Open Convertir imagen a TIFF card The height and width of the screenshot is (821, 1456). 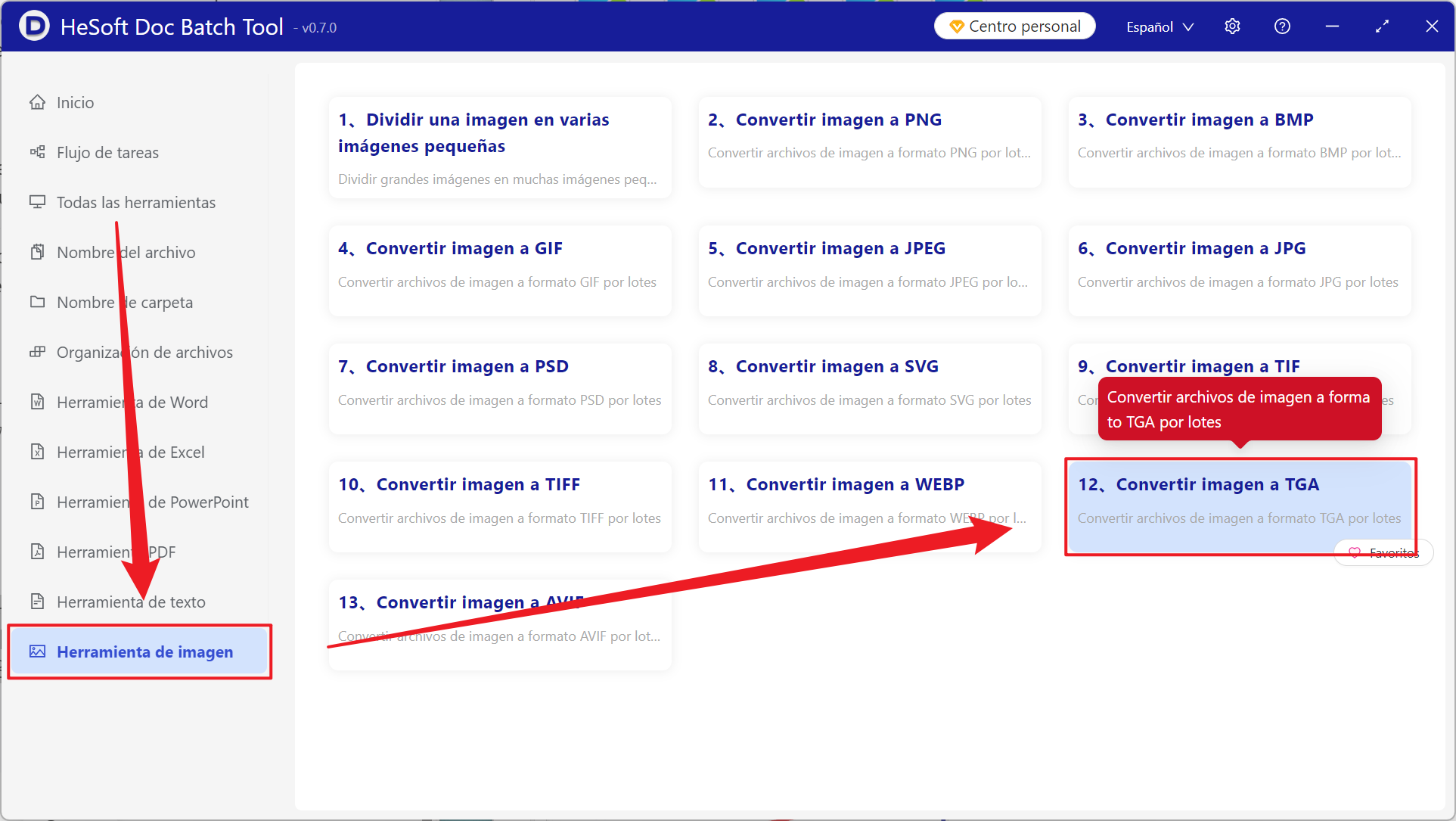coord(500,507)
